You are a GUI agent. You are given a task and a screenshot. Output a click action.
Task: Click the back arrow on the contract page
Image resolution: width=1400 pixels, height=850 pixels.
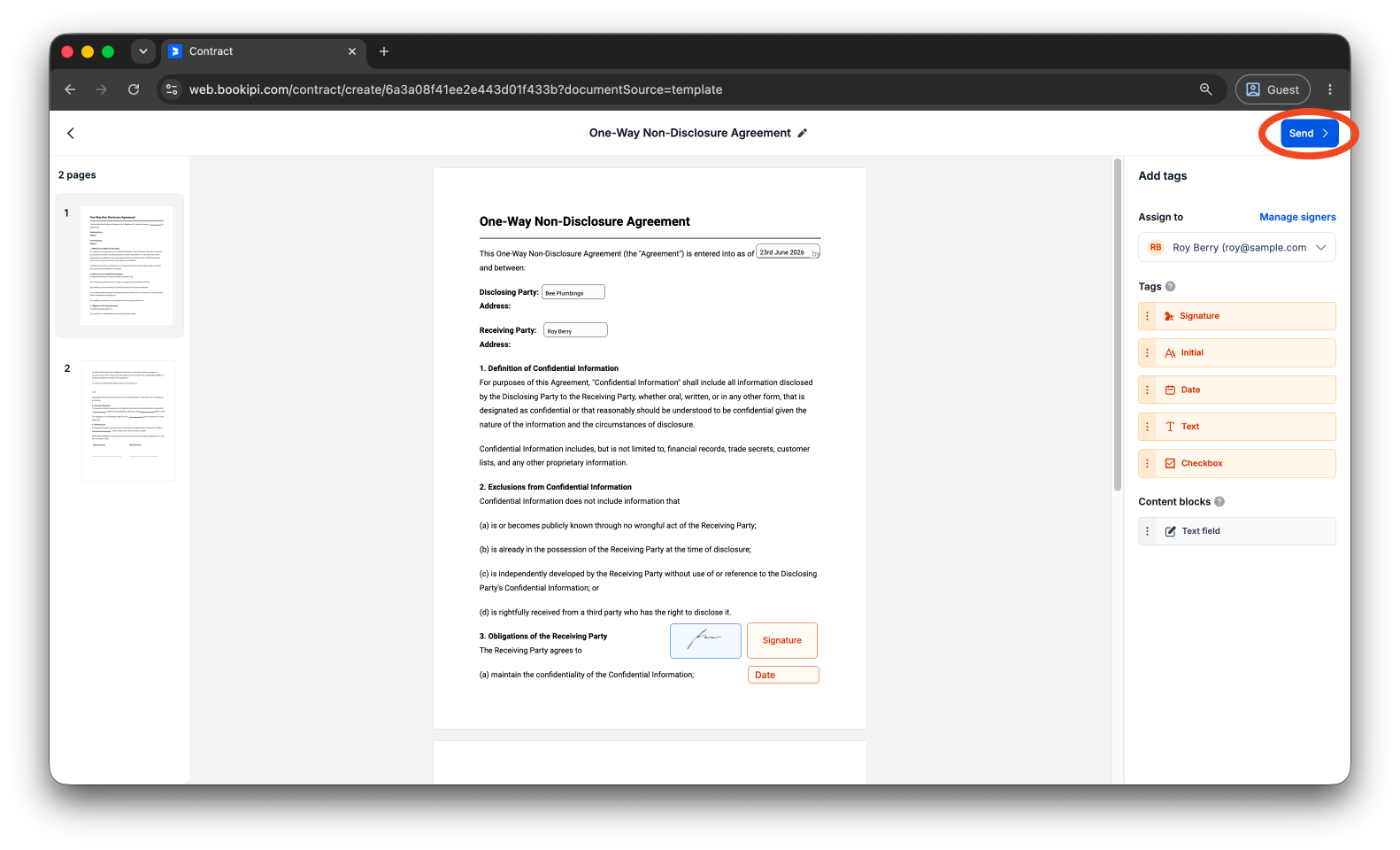point(71,134)
